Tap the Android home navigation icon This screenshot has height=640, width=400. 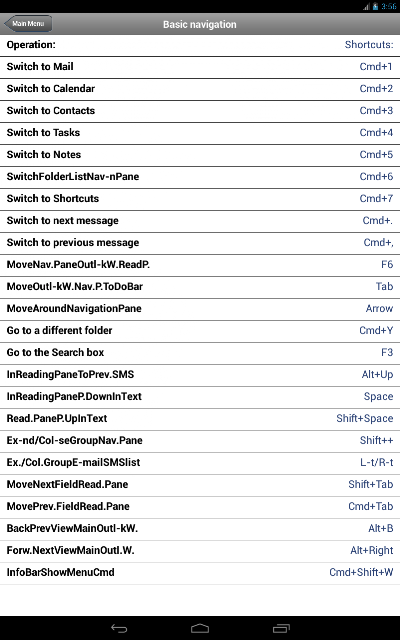point(200,629)
